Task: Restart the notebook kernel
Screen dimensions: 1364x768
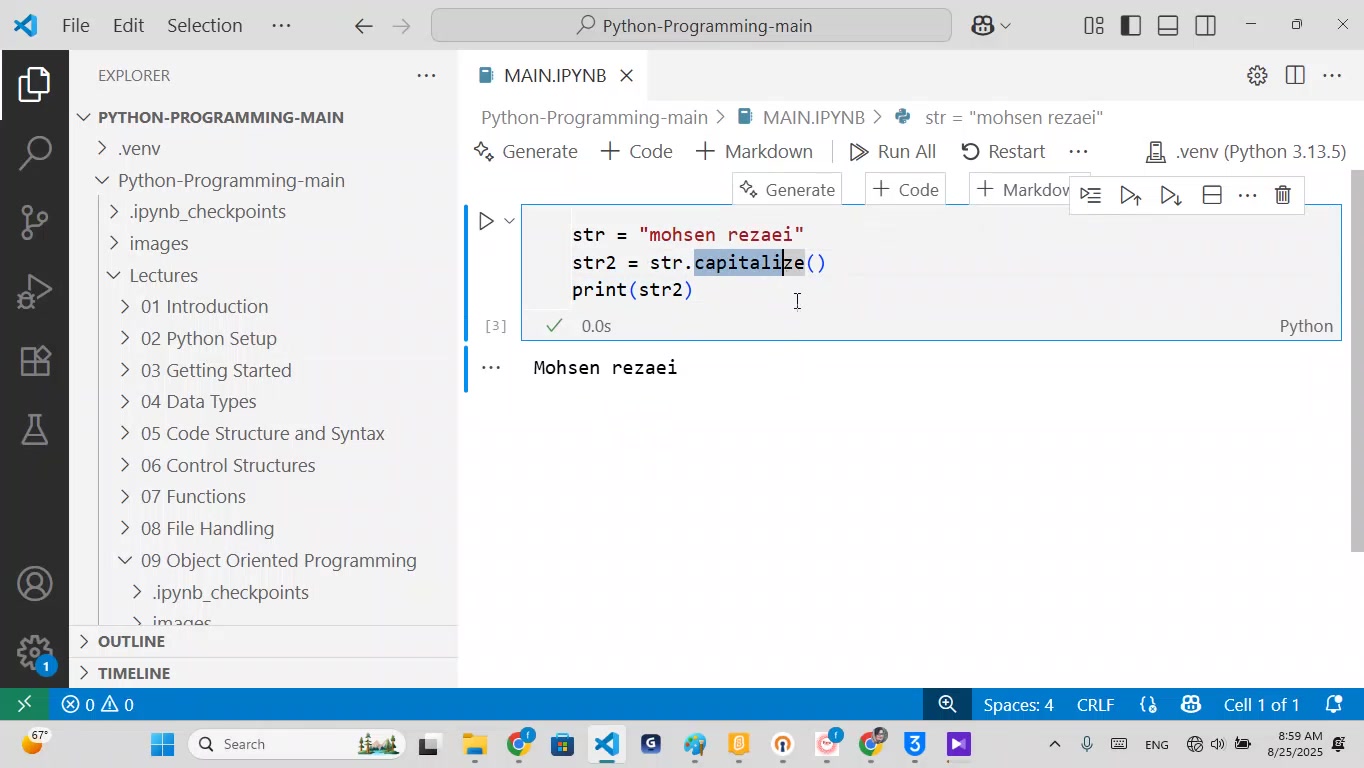Action: point(1003,152)
